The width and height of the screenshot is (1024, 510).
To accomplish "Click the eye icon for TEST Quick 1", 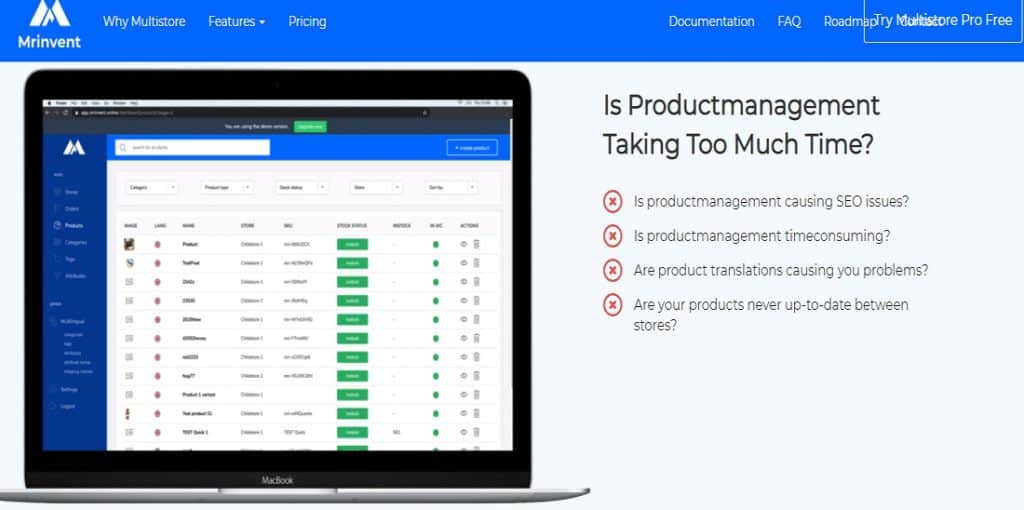I will [464, 432].
